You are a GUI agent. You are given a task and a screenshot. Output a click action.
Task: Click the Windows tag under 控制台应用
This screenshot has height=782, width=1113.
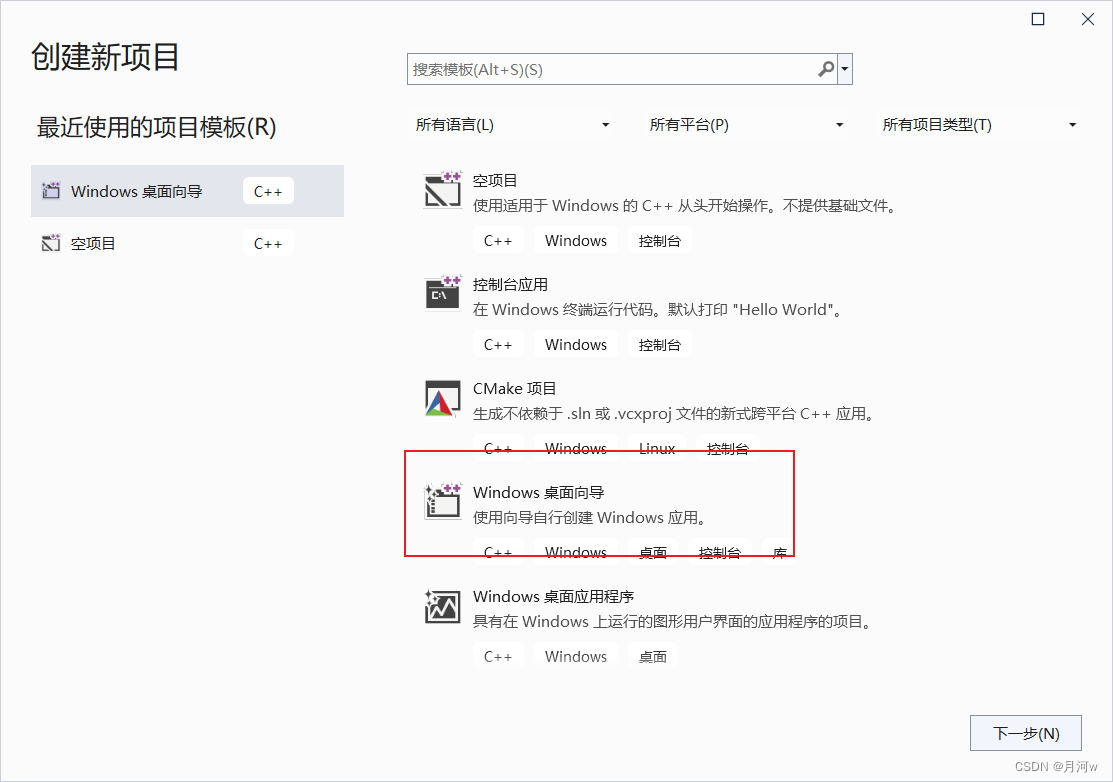576,345
